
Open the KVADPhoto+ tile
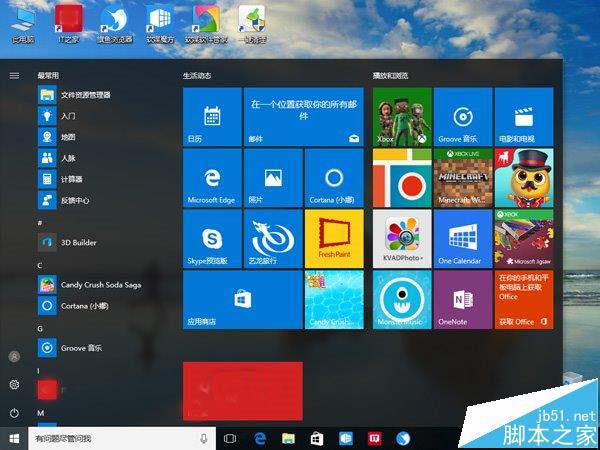pyautogui.click(x=402, y=239)
